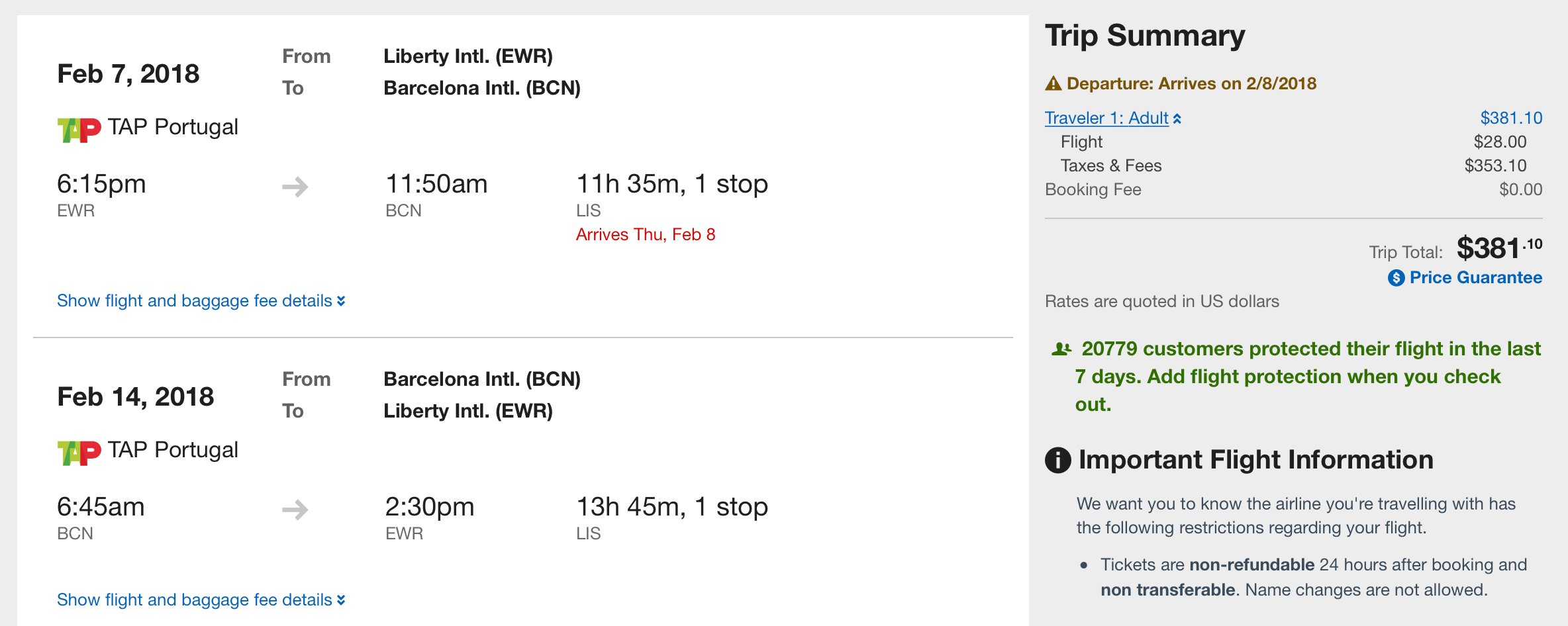Click the Feb 7, 2018 date heading
This screenshot has width=1568, height=626.
tap(128, 74)
